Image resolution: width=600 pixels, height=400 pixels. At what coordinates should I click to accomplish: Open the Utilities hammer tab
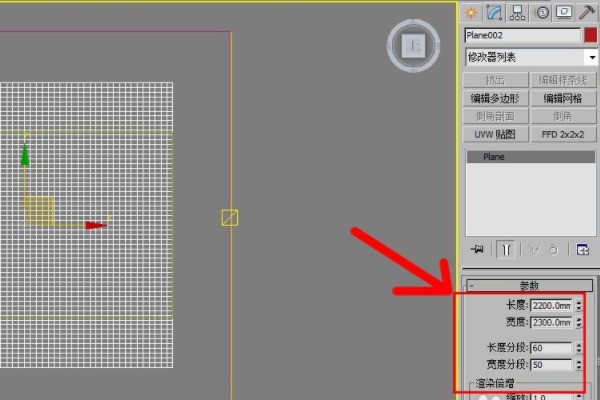(587, 12)
